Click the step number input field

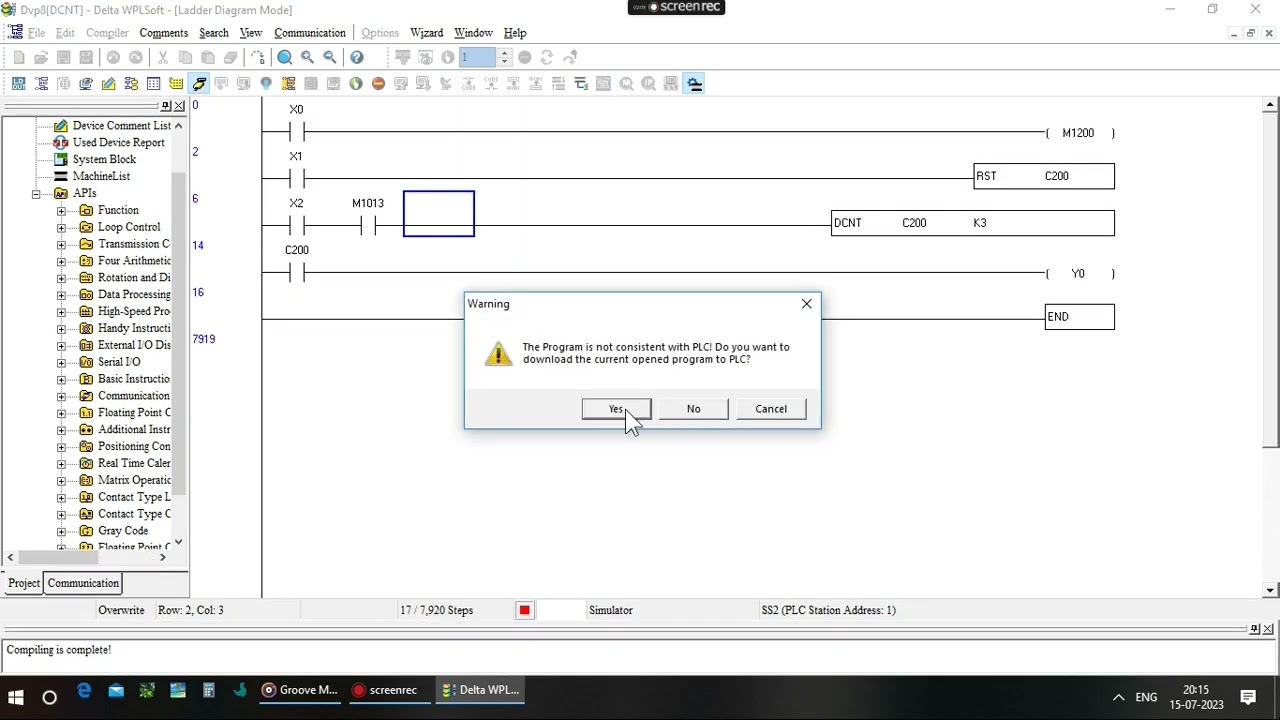click(477, 57)
